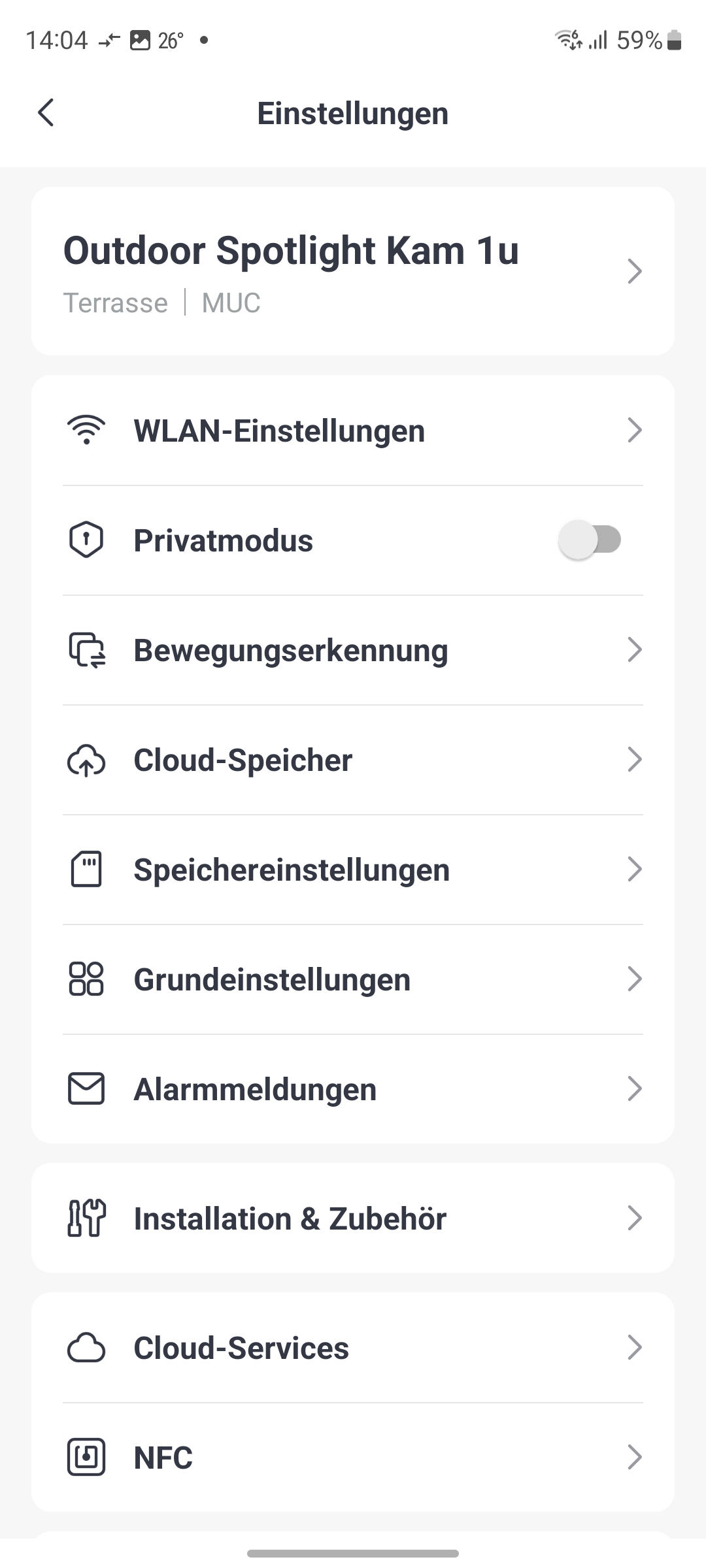
Task: Open the chevron beside Cloud-Services
Action: tap(634, 1348)
